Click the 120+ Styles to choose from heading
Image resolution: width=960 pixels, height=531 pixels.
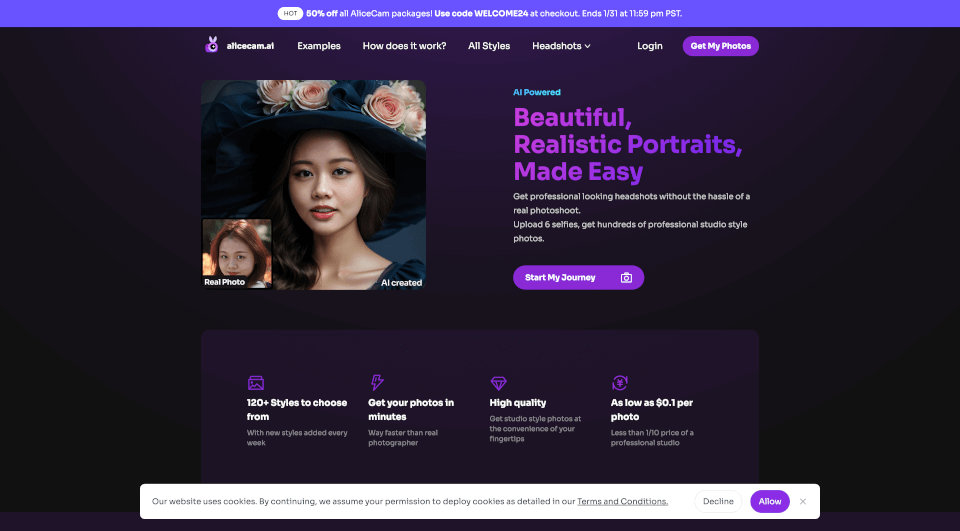297,410
